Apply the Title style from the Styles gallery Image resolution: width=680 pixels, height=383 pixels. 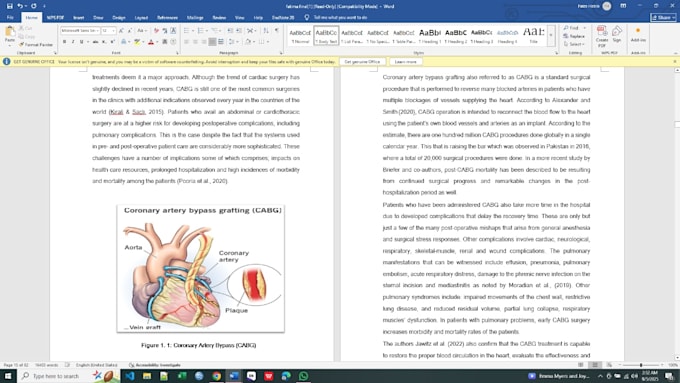(533, 35)
